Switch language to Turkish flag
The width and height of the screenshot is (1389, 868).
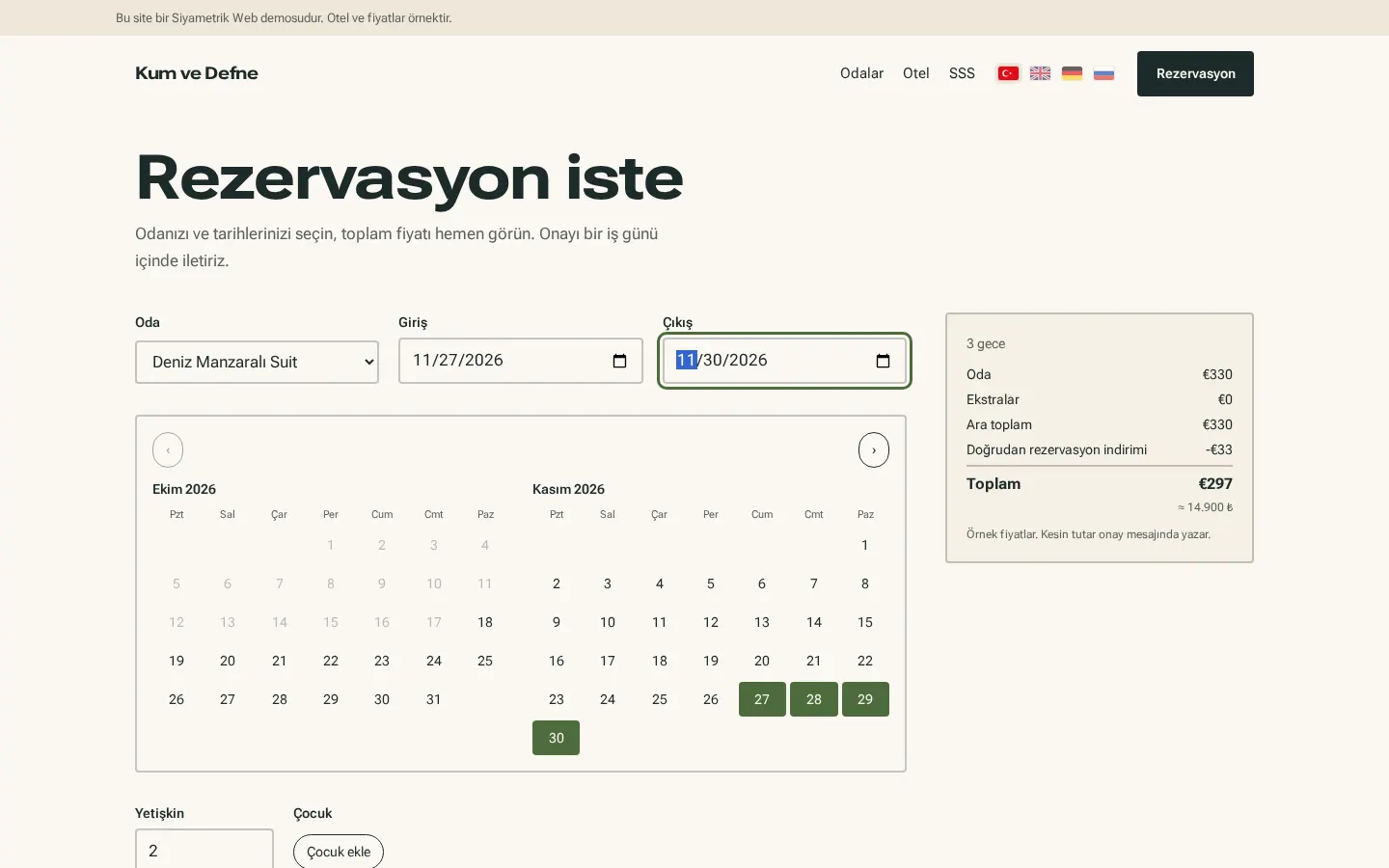pyautogui.click(x=1008, y=73)
